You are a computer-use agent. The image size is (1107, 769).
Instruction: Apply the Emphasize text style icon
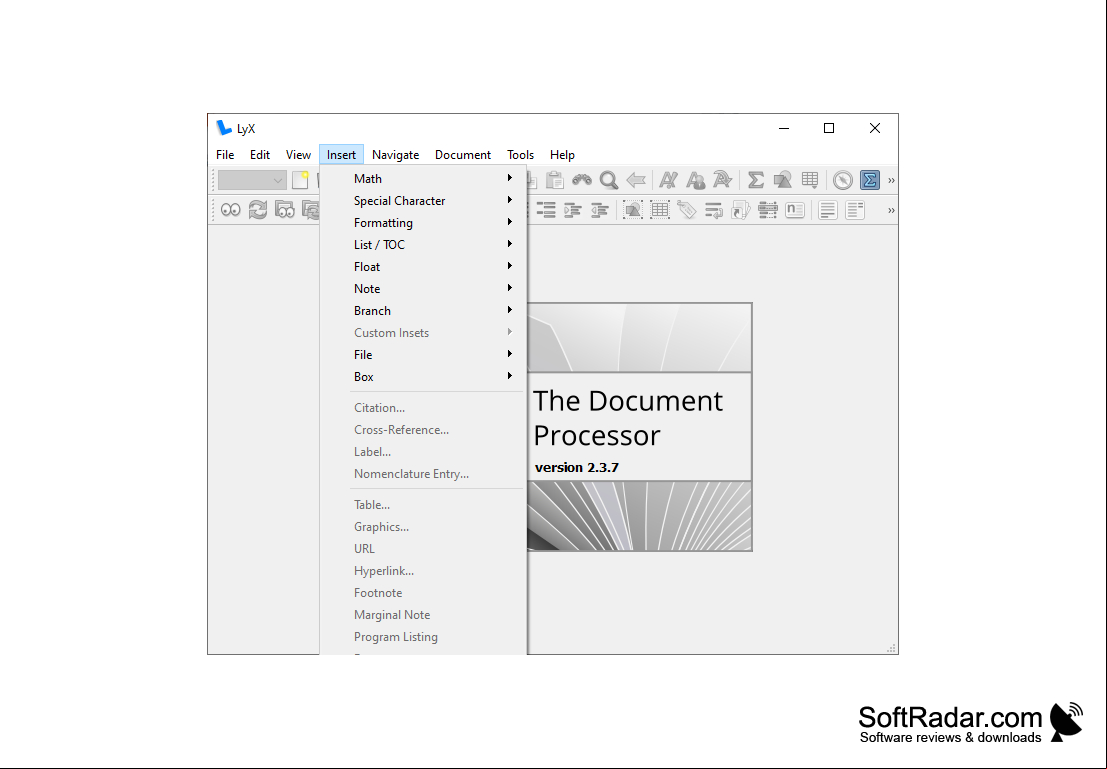point(668,180)
